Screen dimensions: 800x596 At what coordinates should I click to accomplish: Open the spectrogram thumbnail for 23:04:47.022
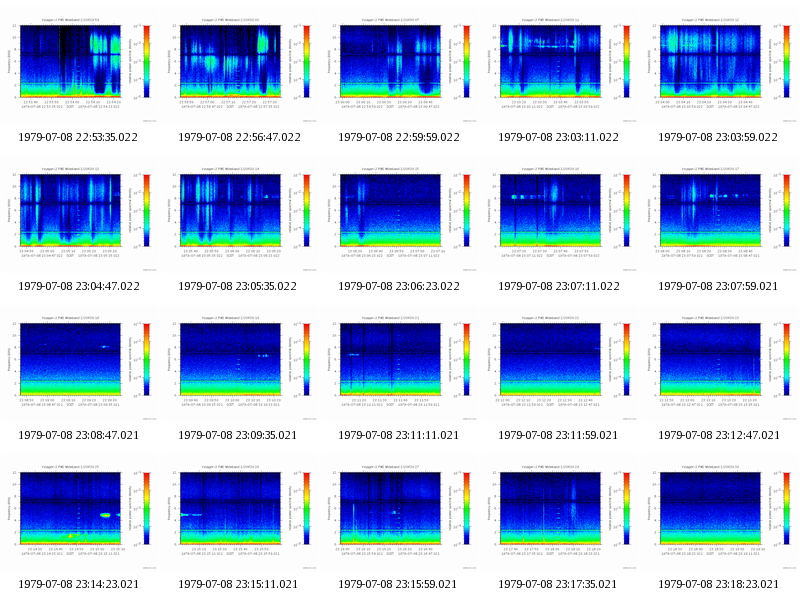79,215
